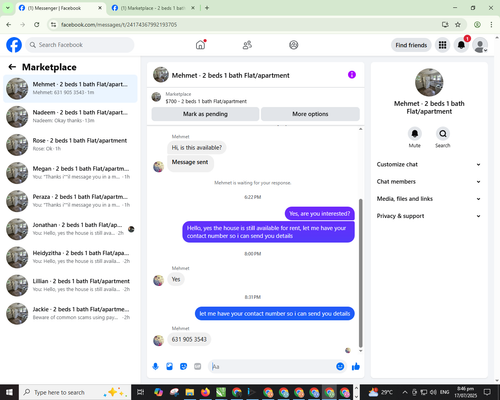Open the Groups icon in top navigation
The image size is (500, 400).
(x=294, y=45)
